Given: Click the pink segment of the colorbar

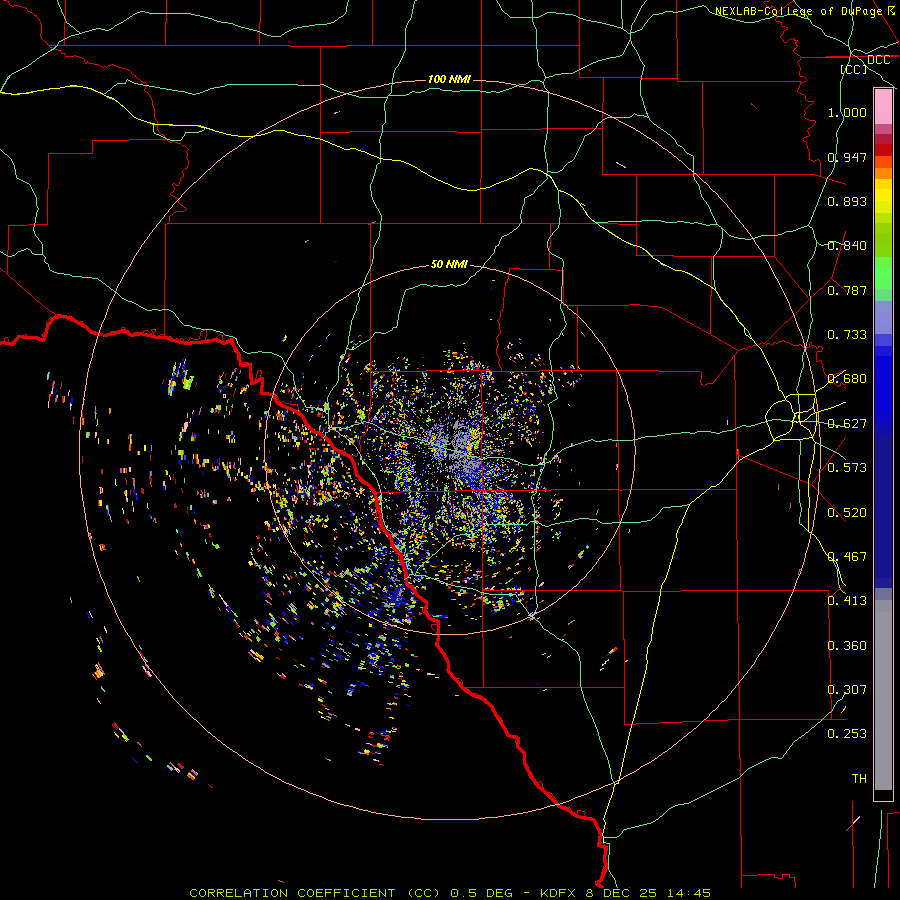Looking at the screenshot, I should click(883, 107).
